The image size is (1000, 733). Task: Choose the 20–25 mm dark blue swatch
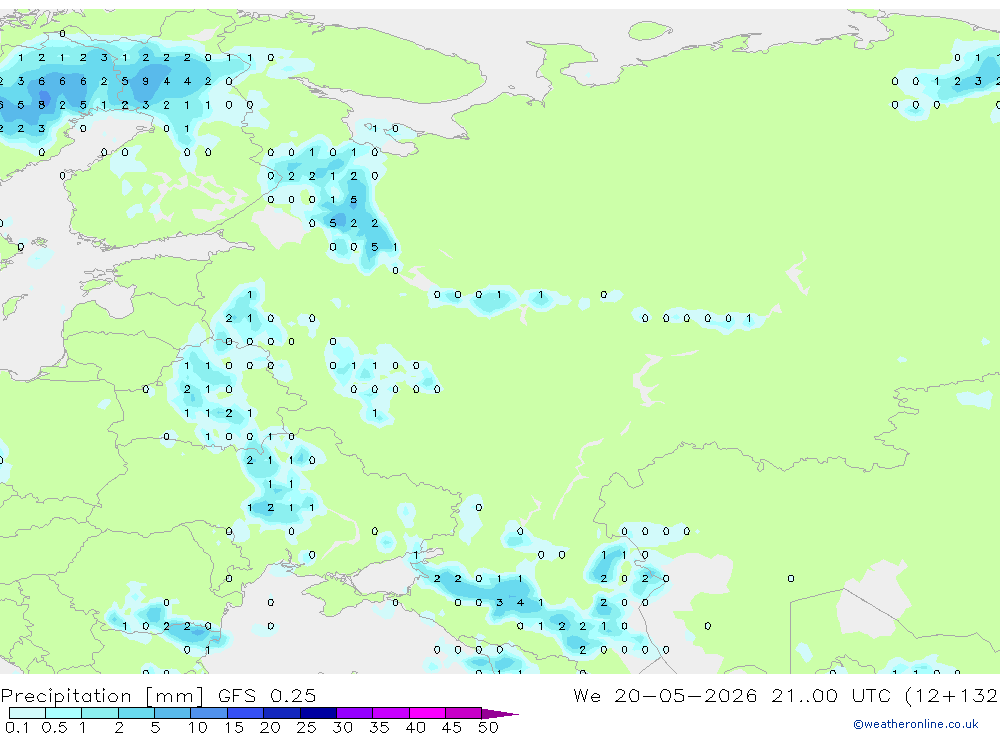(281, 713)
